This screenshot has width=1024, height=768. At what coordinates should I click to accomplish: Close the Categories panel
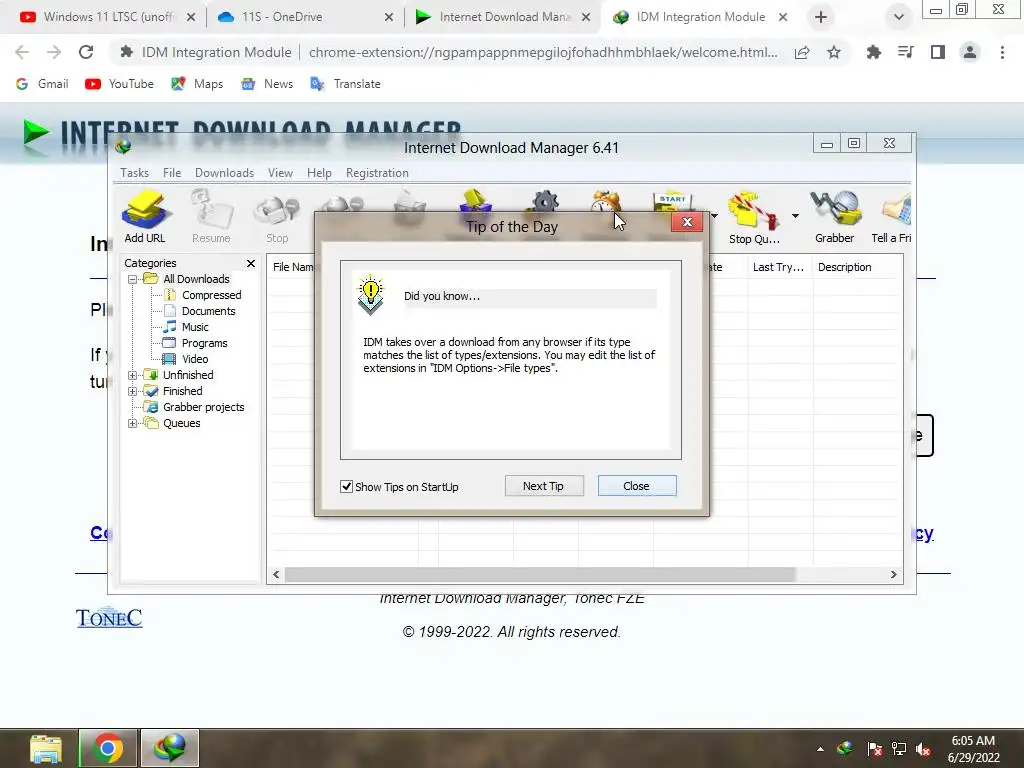[251, 263]
